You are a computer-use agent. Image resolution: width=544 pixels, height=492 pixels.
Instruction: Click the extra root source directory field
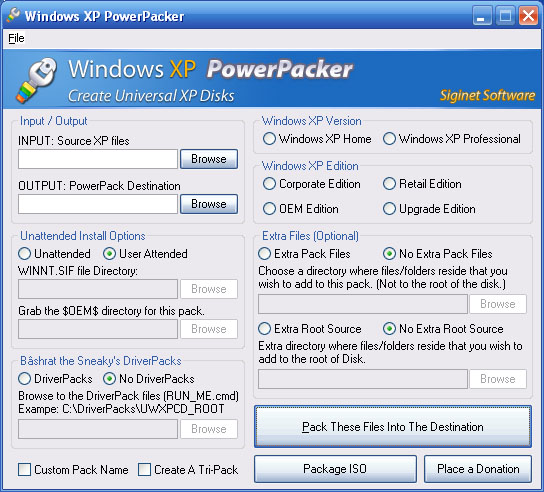click(363, 379)
